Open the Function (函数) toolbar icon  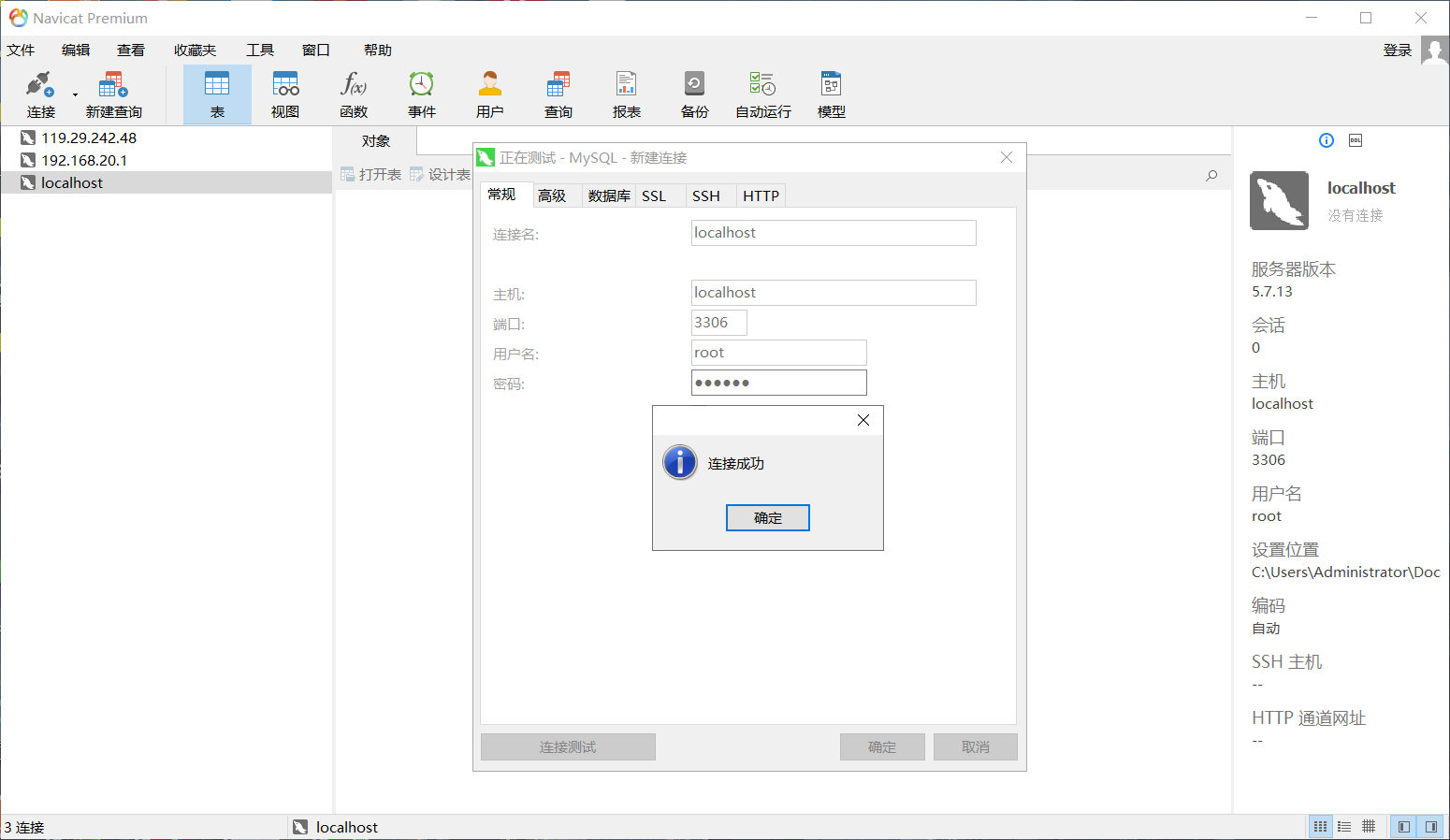354,94
